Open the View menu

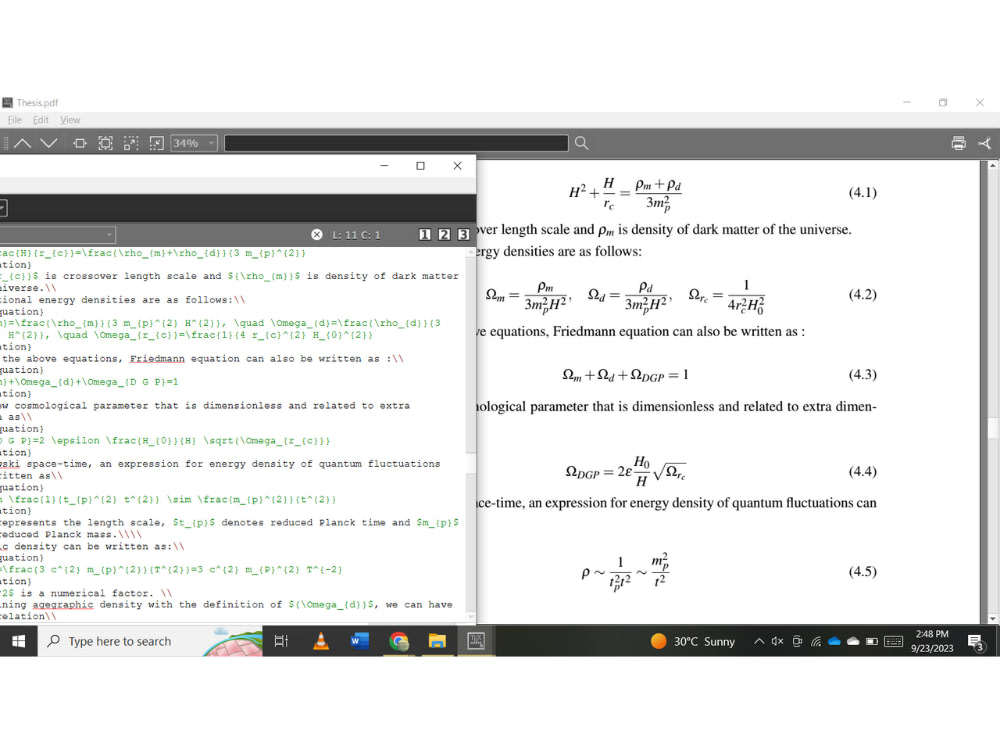point(69,119)
